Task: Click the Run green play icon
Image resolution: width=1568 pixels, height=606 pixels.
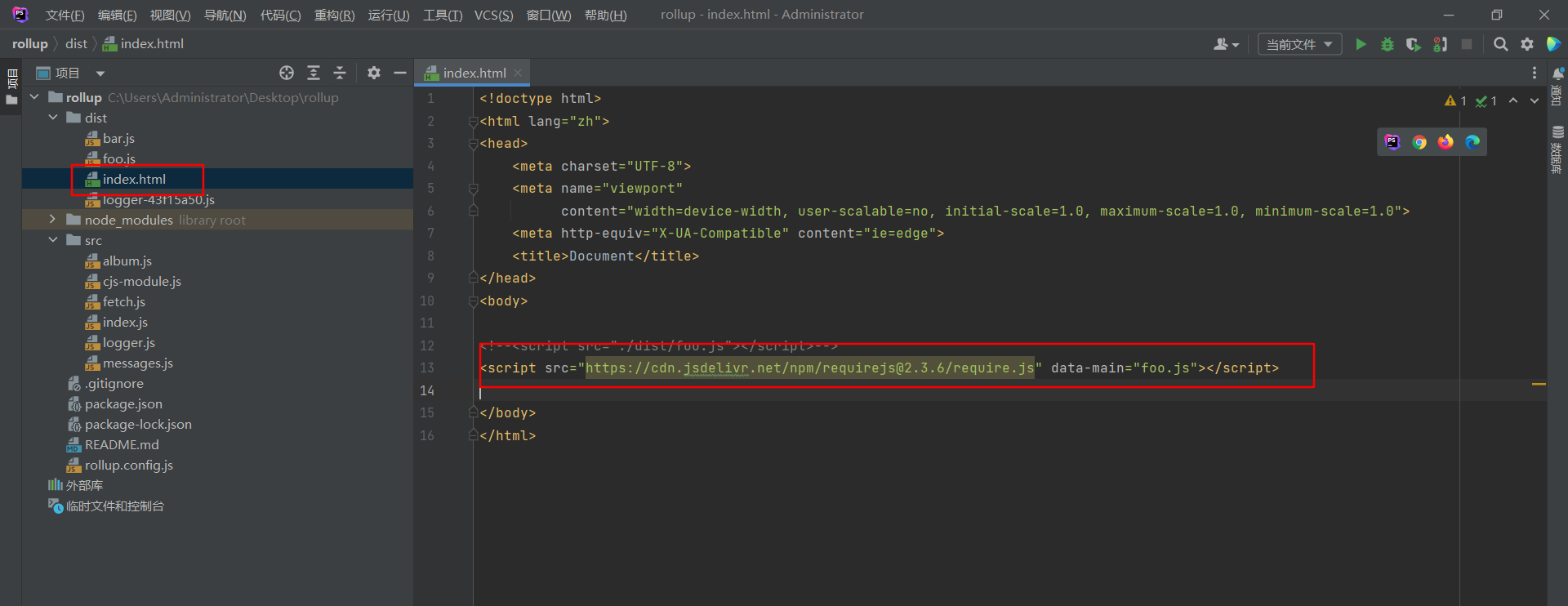Action: point(1361,44)
